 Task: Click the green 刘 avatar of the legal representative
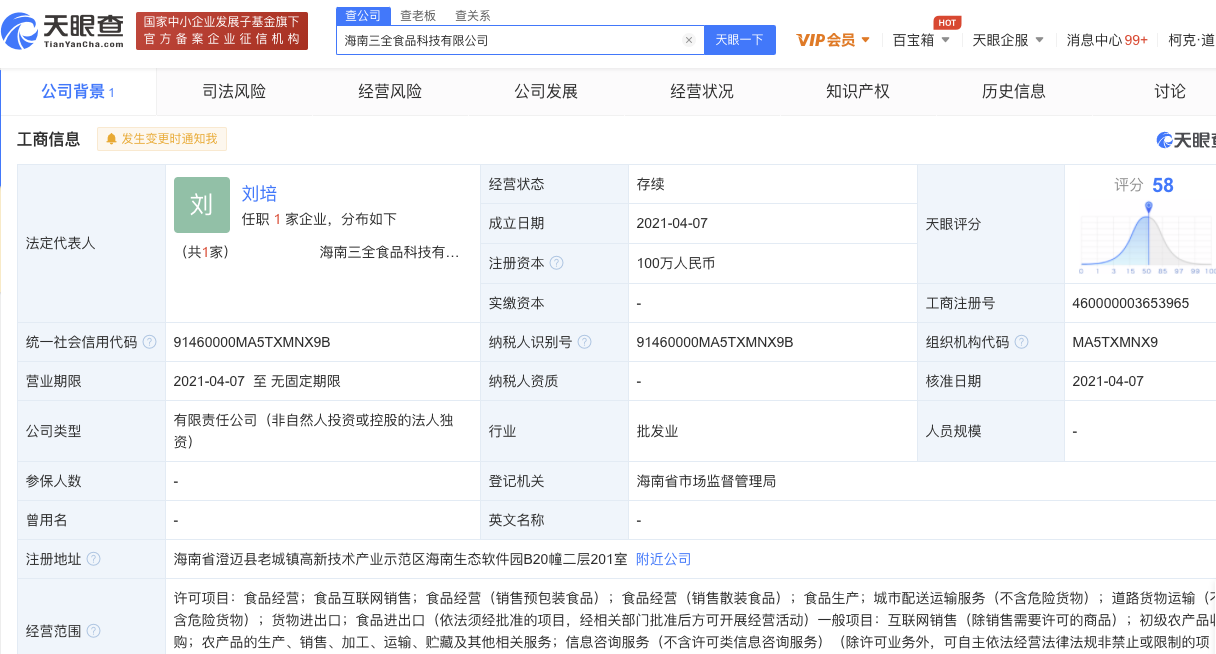pyautogui.click(x=202, y=205)
